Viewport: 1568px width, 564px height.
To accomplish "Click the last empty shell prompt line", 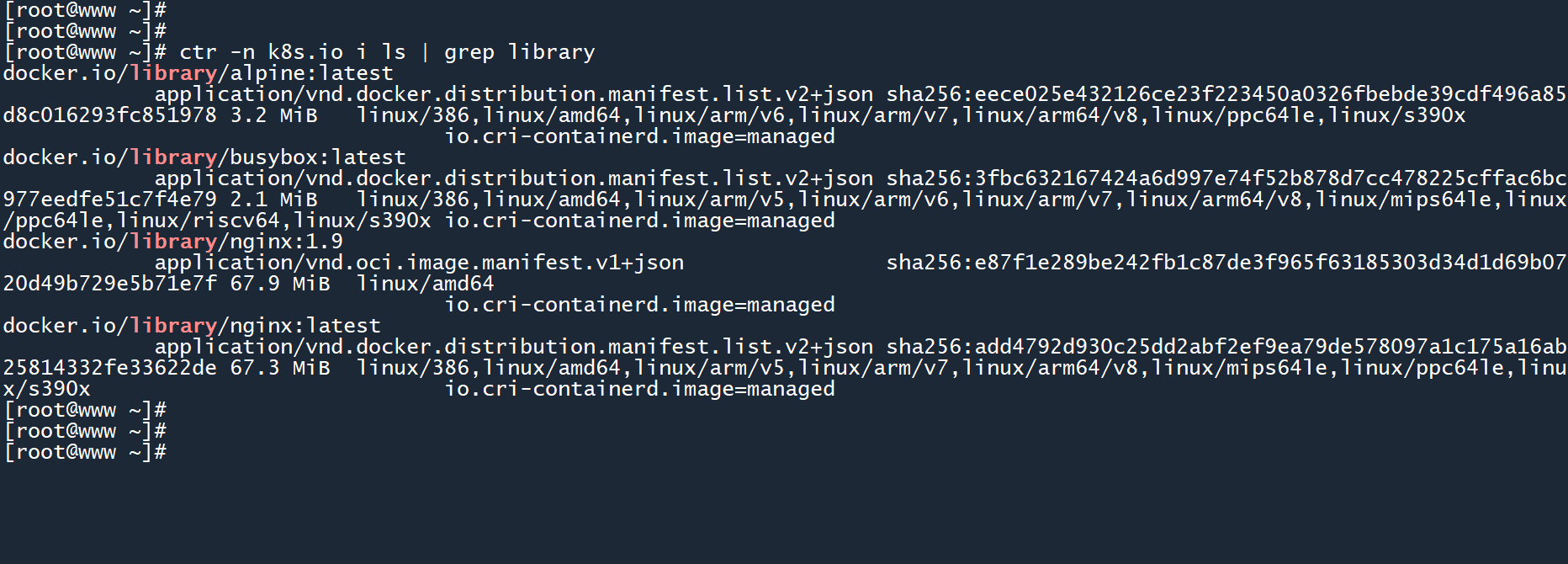I will [85, 452].
